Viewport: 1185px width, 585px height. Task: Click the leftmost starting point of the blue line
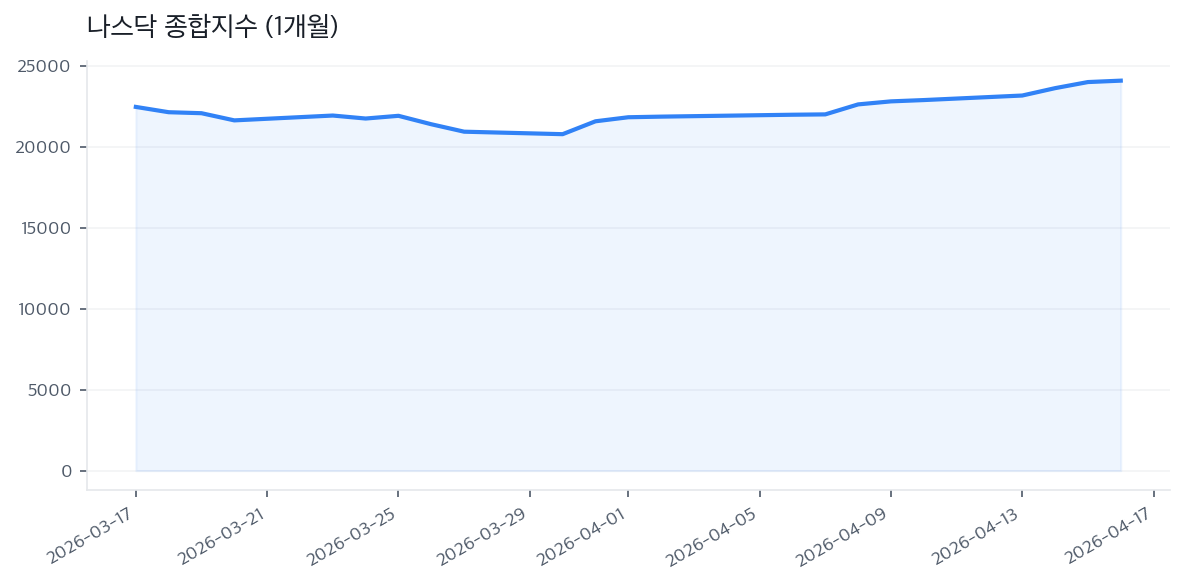(136, 107)
